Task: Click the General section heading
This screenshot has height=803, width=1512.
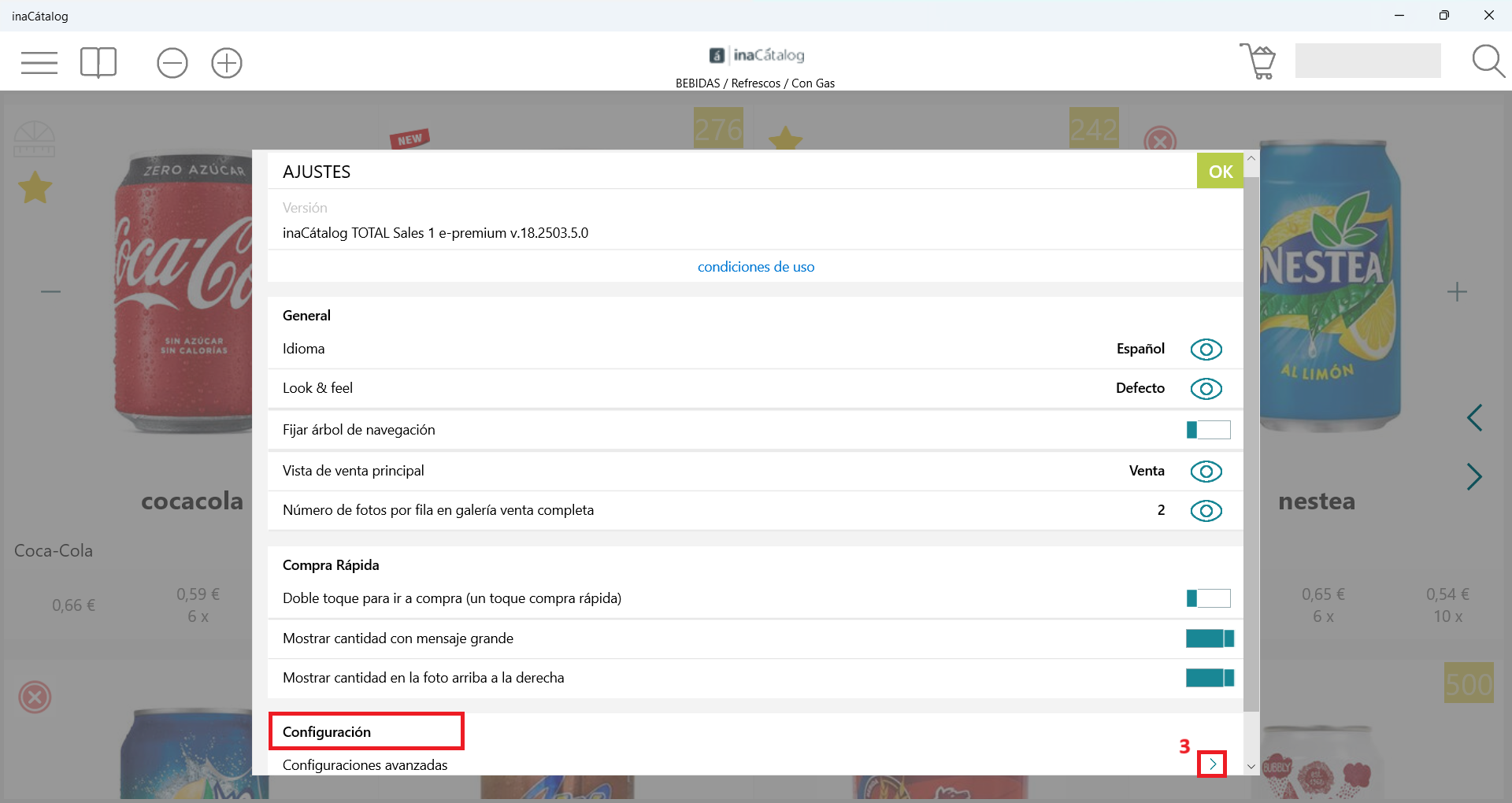Action: click(x=306, y=316)
